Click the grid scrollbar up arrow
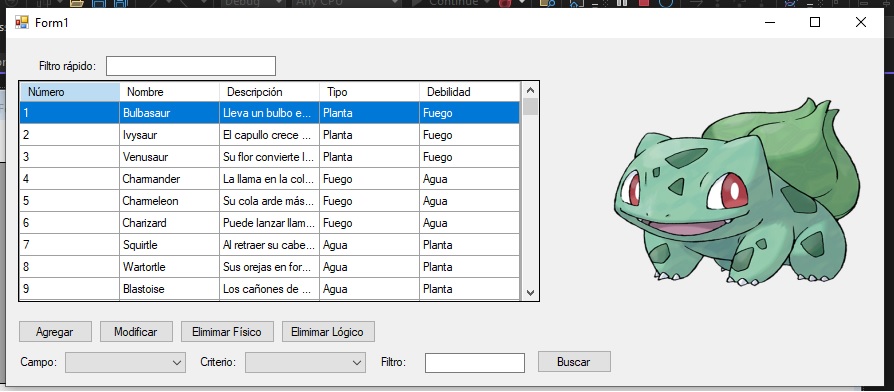The height and width of the screenshot is (392, 894). 530,90
